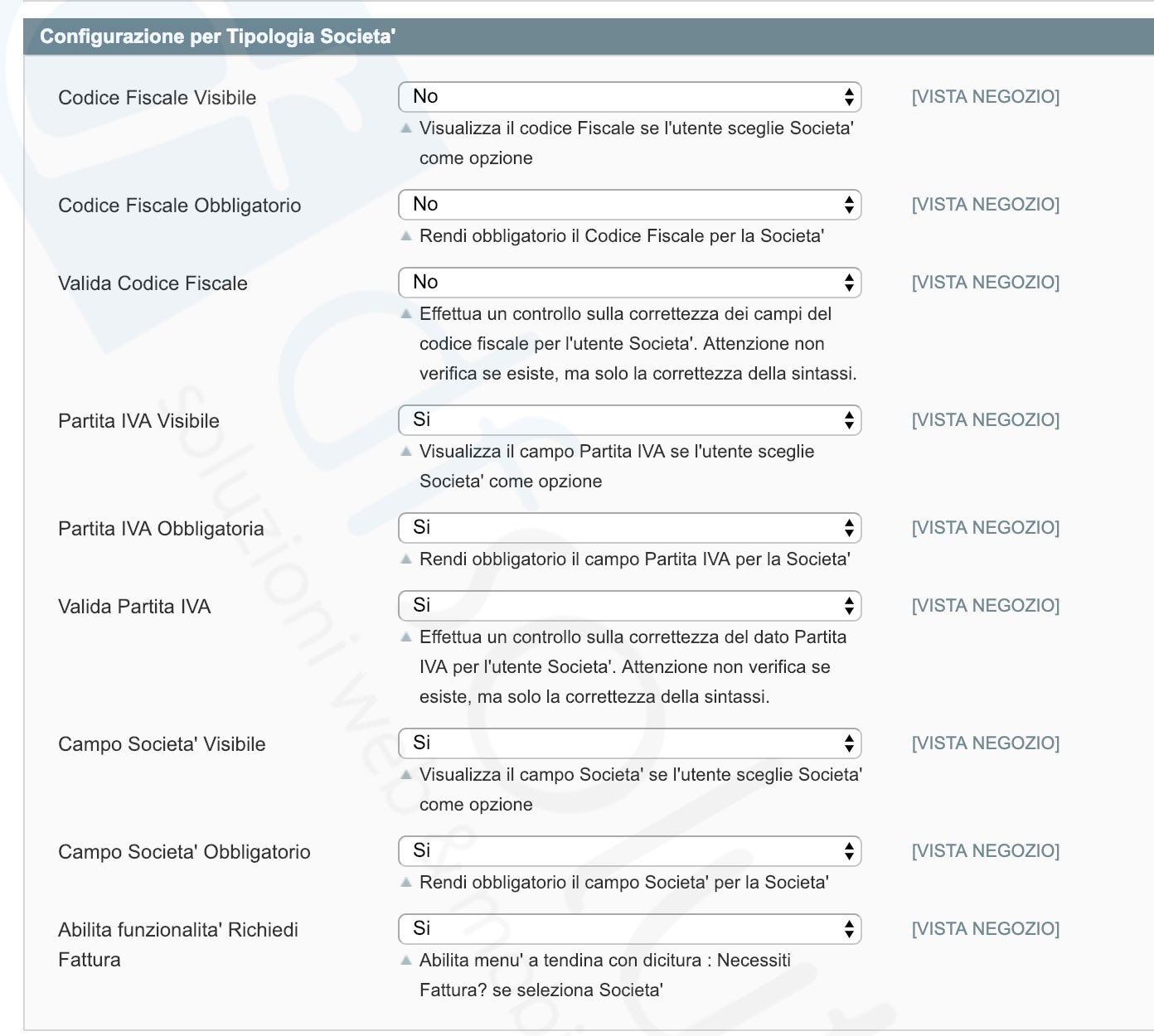Image resolution: width=1154 pixels, height=1036 pixels.
Task: Open the Partita IVA Obbligatoria dropdown
Action: click(630, 528)
